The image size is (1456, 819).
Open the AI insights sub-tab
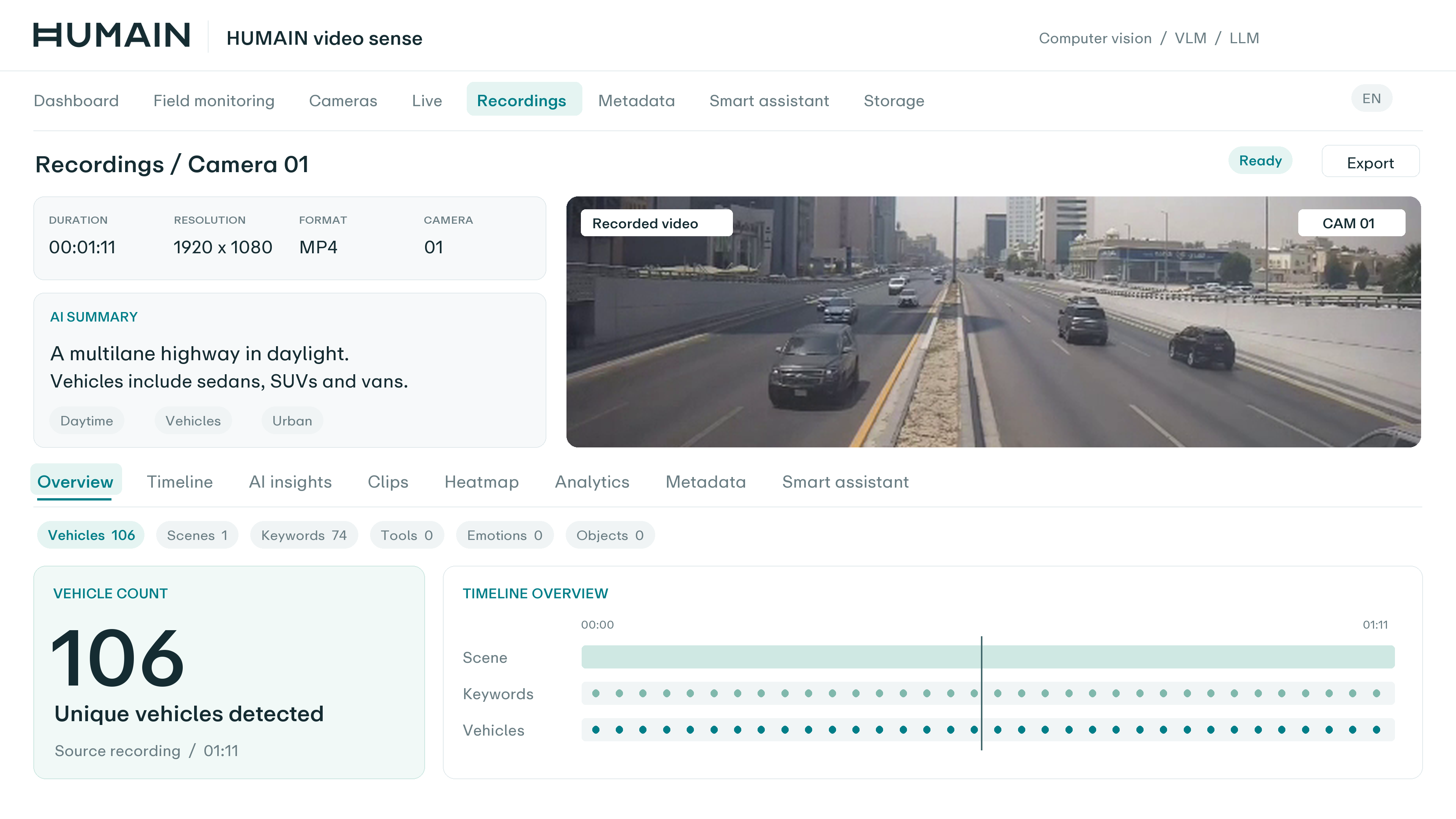point(290,482)
